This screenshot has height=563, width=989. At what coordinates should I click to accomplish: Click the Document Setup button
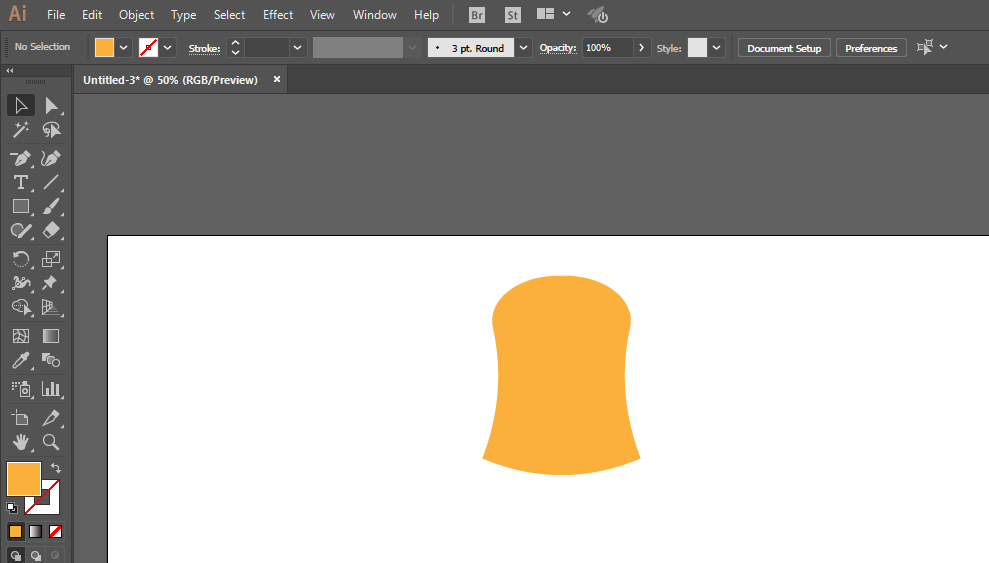click(x=784, y=48)
